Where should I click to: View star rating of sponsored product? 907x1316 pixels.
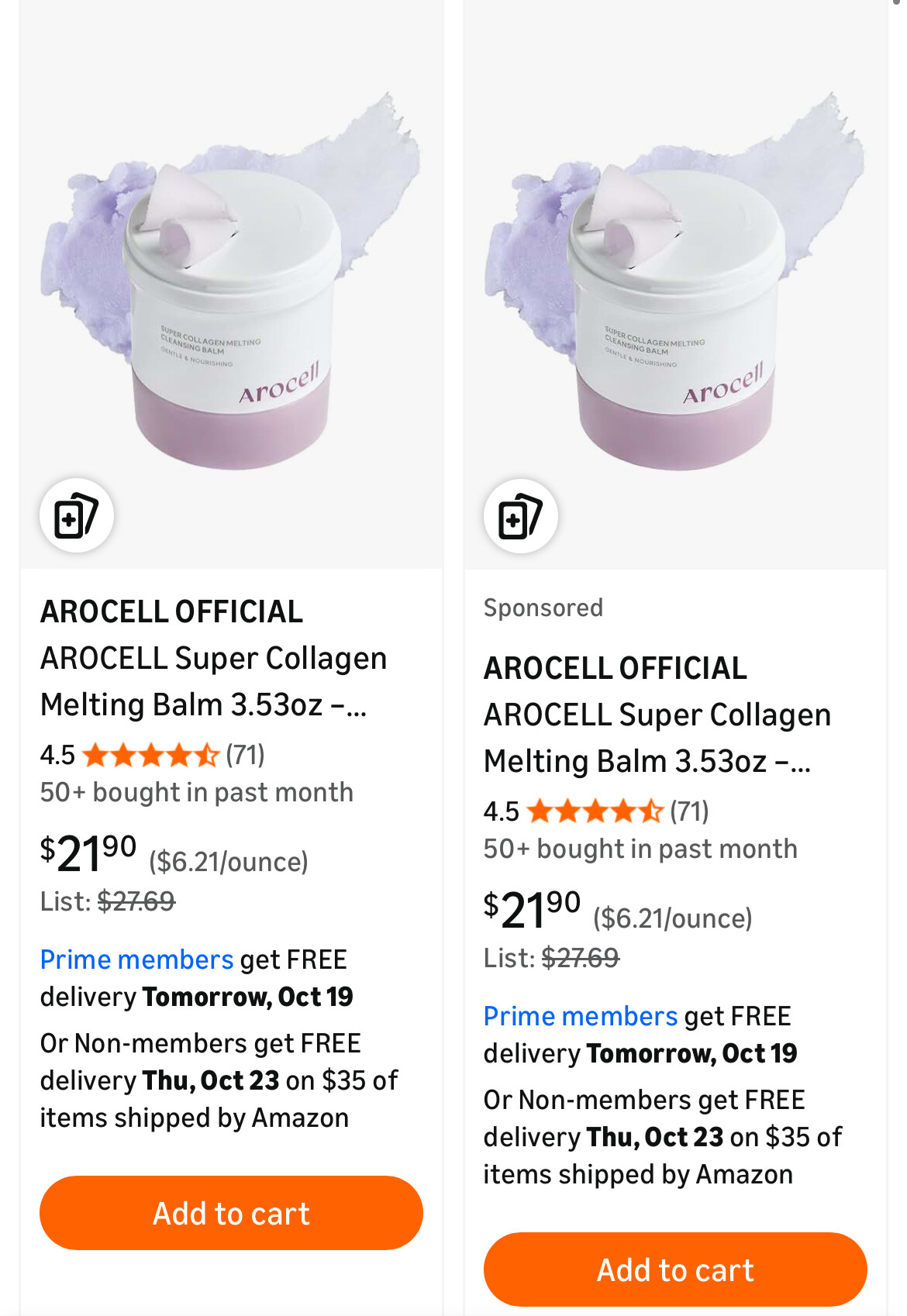pyautogui.click(x=595, y=811)
